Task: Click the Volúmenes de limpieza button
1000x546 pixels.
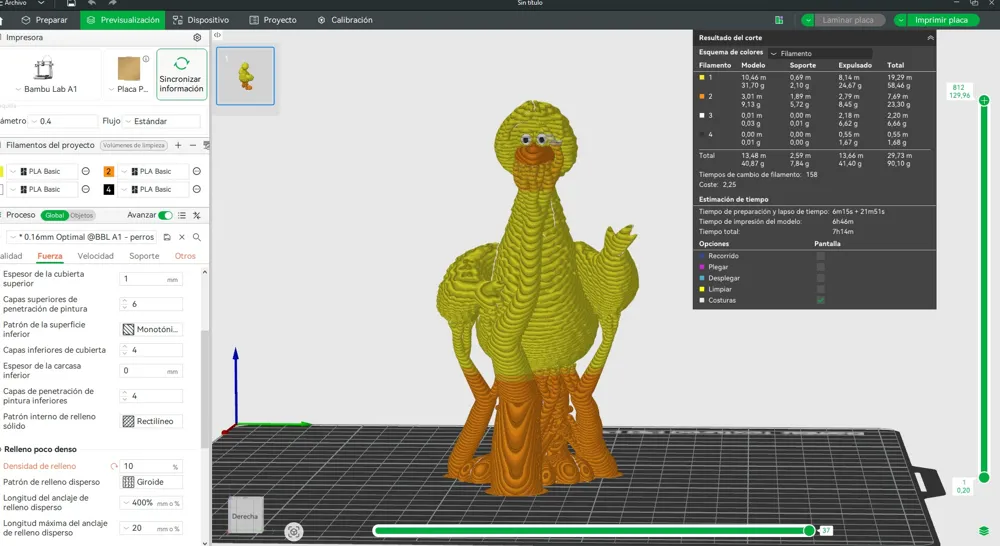Action: click(134, 145)
